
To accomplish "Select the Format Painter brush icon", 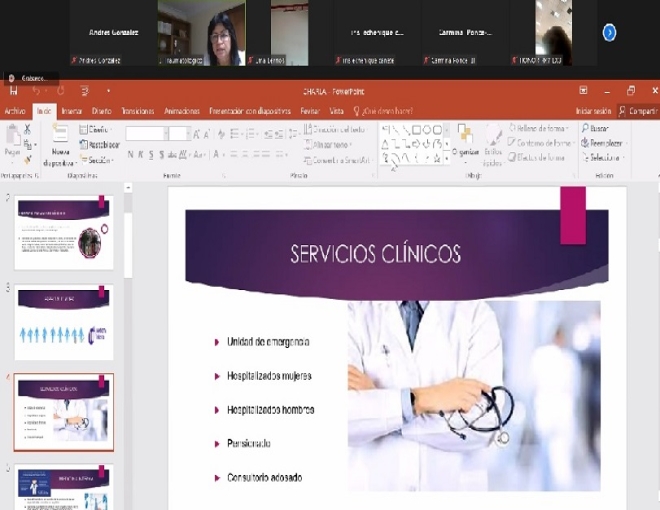I will 28,159.
